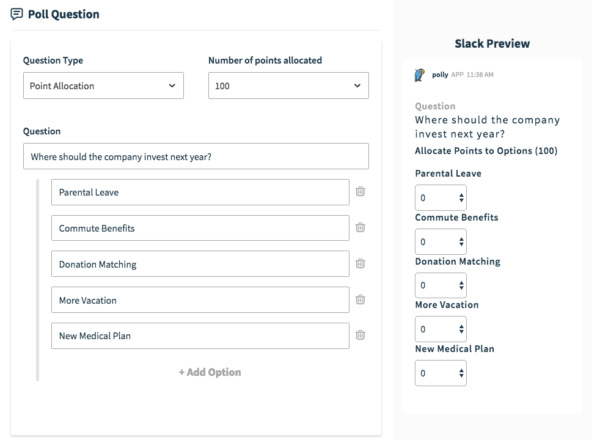
Task: Click the polly parrot avatar
Action: click(x=420, y=75)
